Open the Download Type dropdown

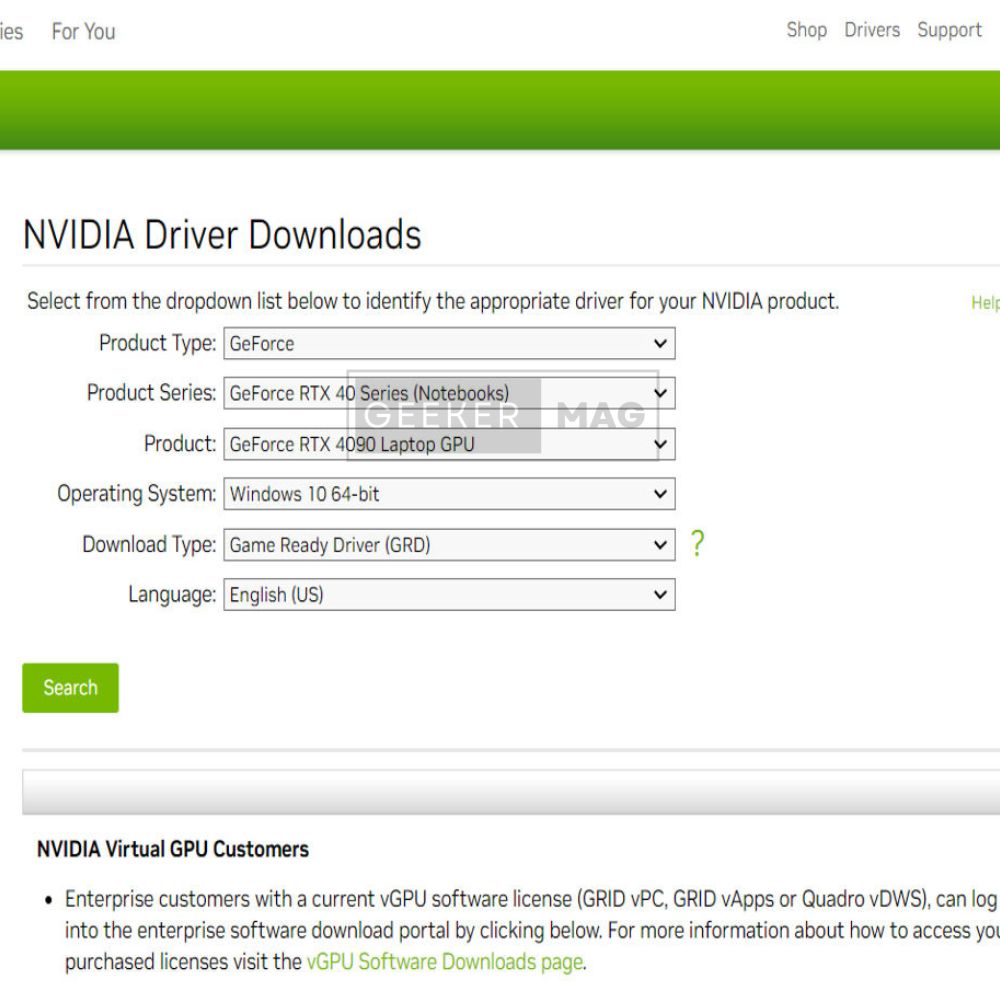(x=449, y=545)
